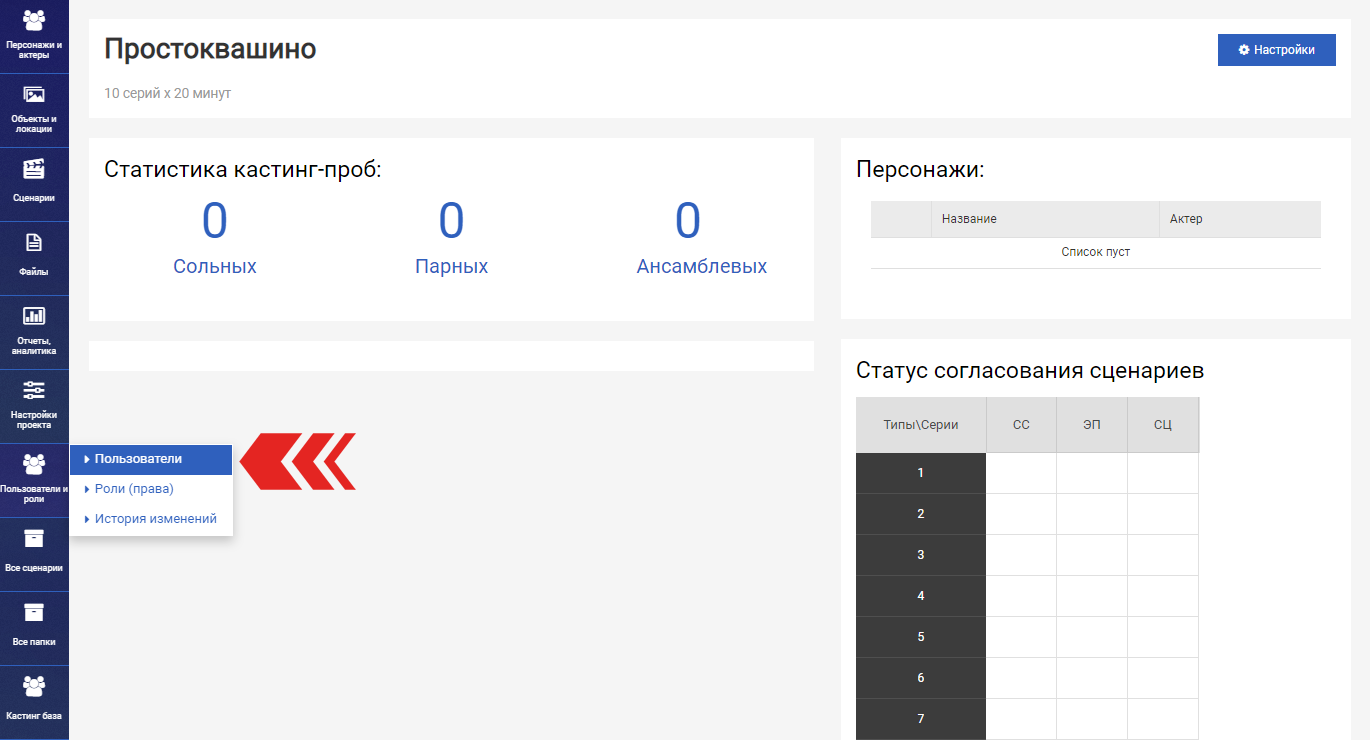Select series row 1 in status table
The width and height of the screenshot is (1370, 740).
click(x=921, y=473)
